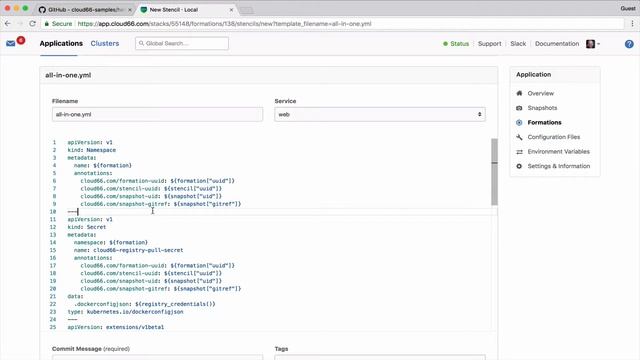
Task: Click the Settings & Information gear icon
Action: (x=519, y=166)
